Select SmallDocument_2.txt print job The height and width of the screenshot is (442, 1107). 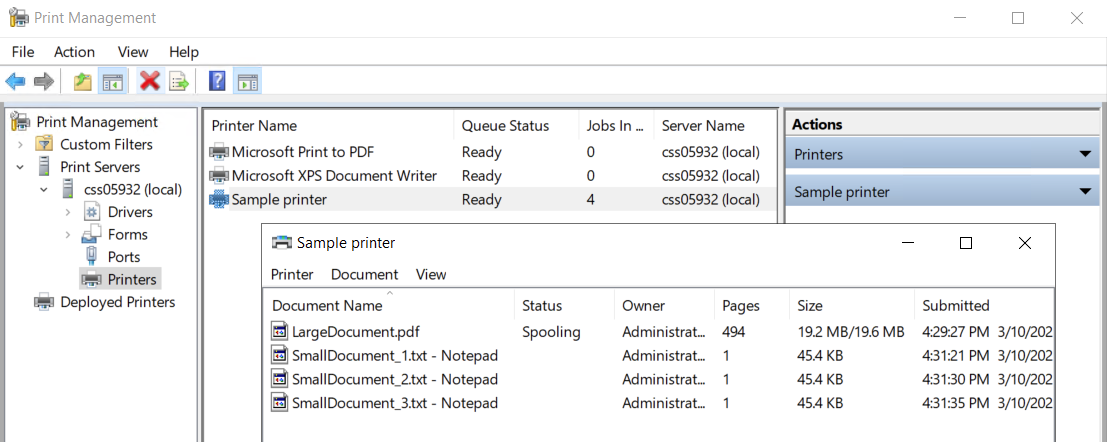point(394,379)
